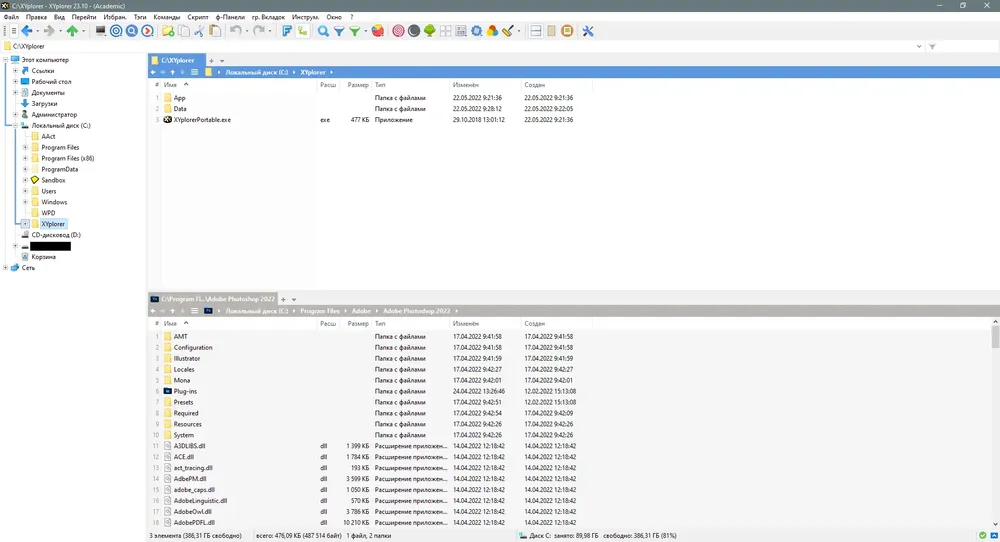The width and height of the screenshot is (1000, 542).
Task: Select XYplorerPortable.exe in the file list
Action: click(x=202, y=119)
